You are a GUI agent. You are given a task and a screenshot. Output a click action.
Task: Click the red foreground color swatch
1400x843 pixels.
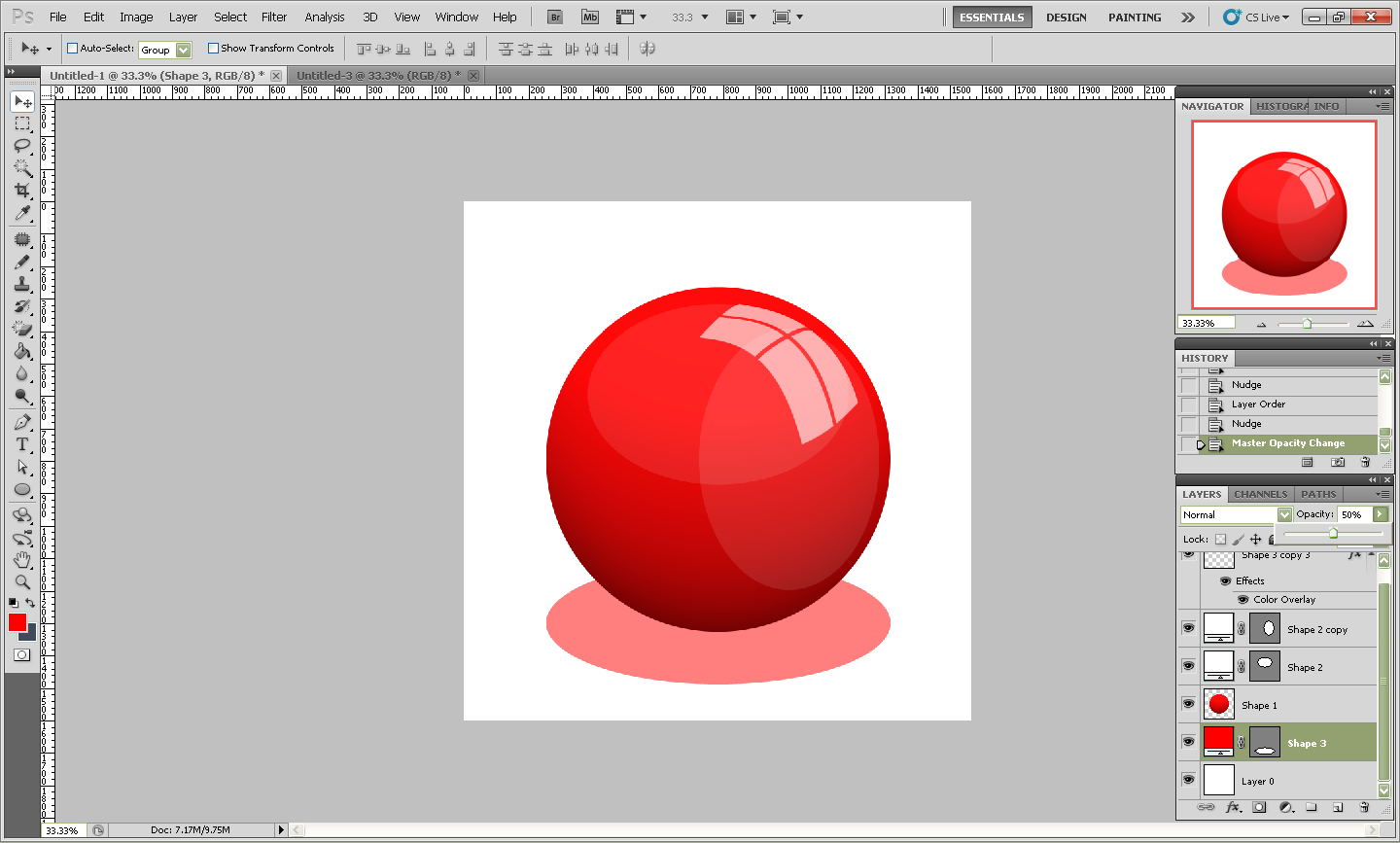pyautogui.click(x=16, y=622)
